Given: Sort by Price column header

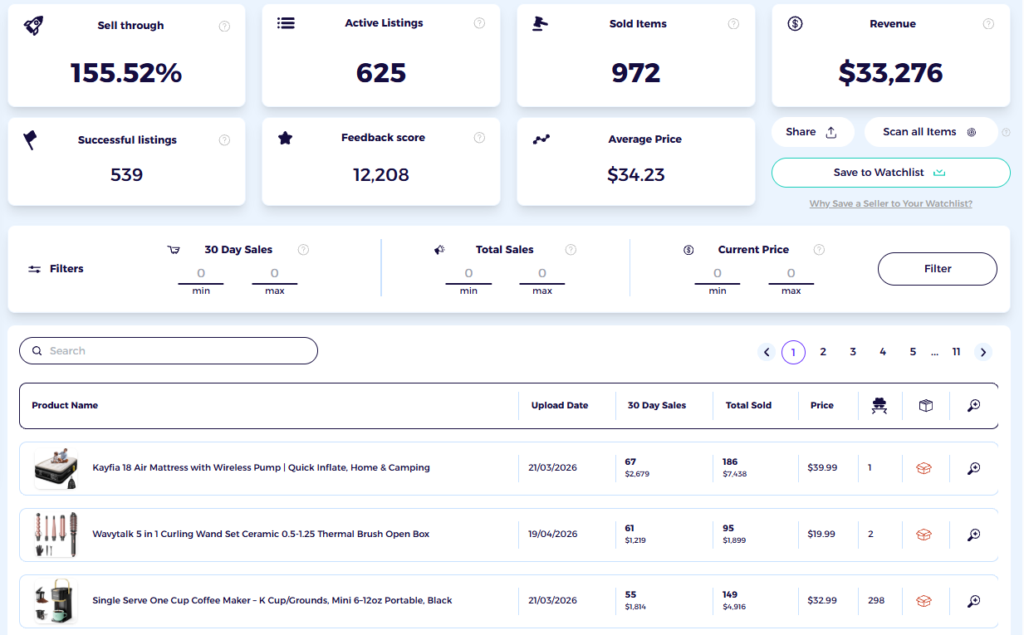Looking at the screenshot, I should coord(822,406).
